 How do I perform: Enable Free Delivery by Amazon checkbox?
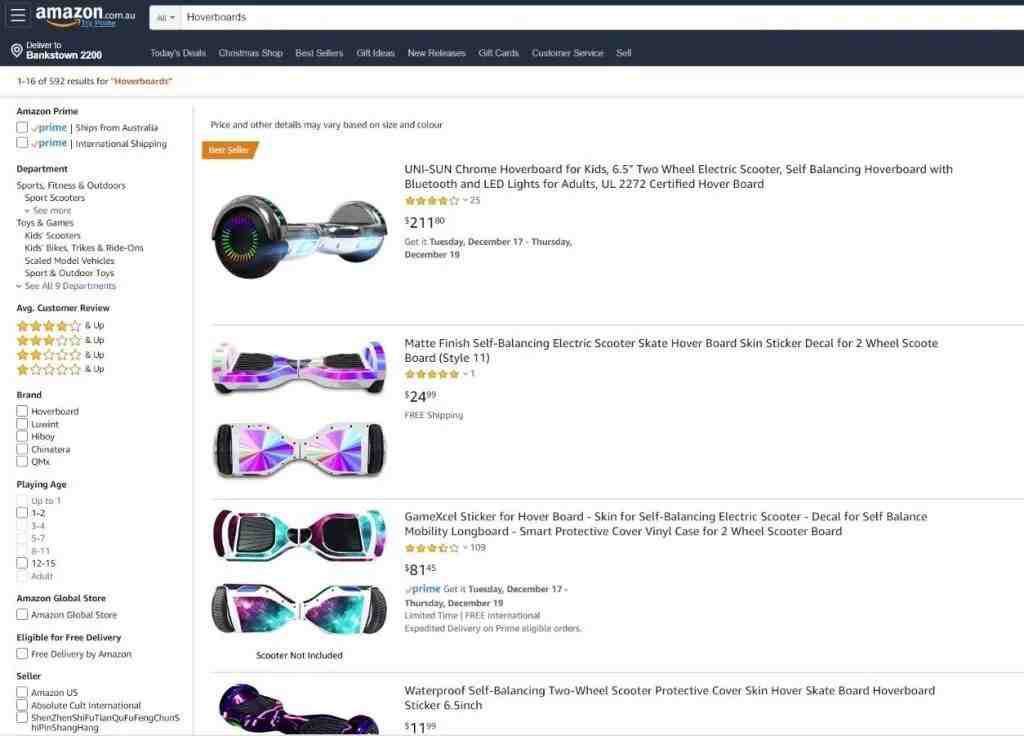coord(22,654)
